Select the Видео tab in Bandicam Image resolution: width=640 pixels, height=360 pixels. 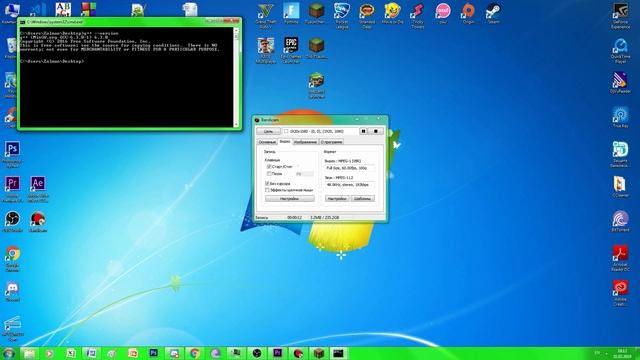point(284,141)
